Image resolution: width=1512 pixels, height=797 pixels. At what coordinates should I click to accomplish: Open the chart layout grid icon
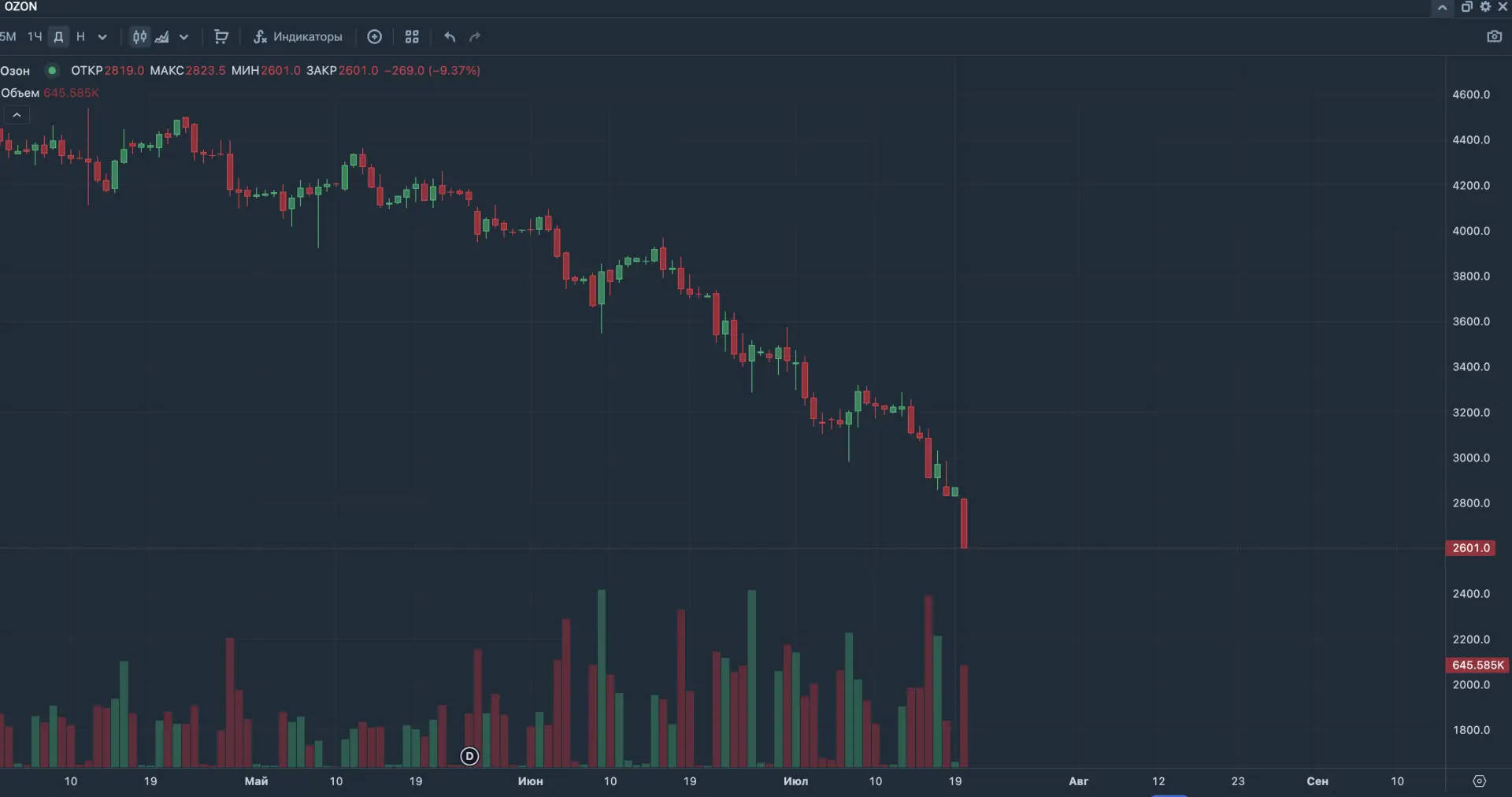click(x=412, y=36)
